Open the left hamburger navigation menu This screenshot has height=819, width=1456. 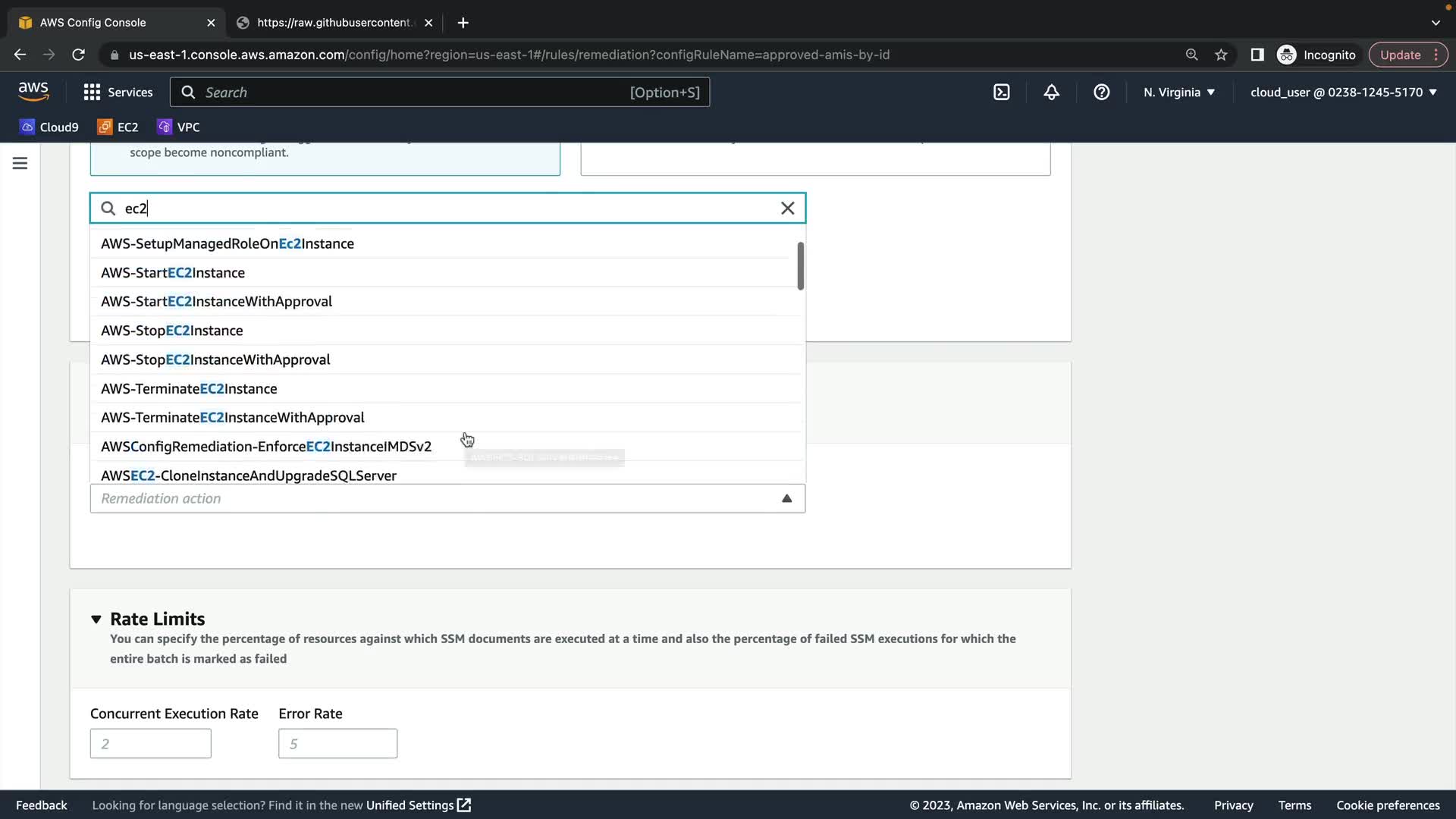(20, 163)
